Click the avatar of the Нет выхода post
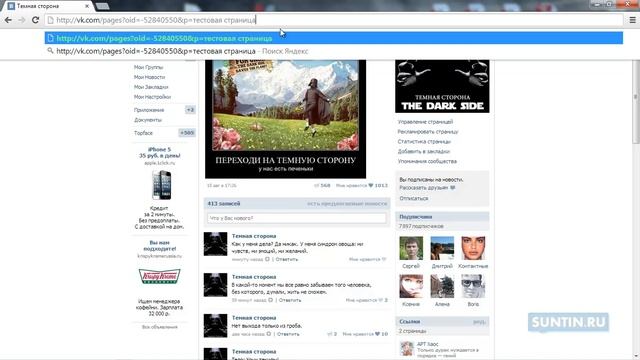The width and height of the screenshot is (640, 360). click(216, 326)
